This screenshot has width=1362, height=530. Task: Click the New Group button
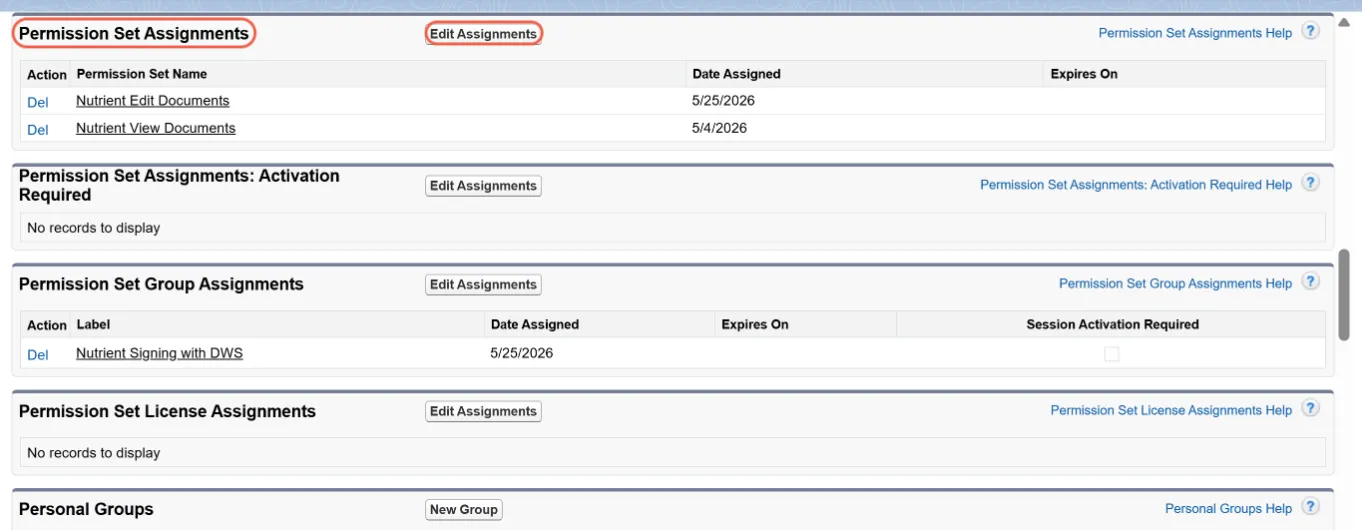pos(464,510)
